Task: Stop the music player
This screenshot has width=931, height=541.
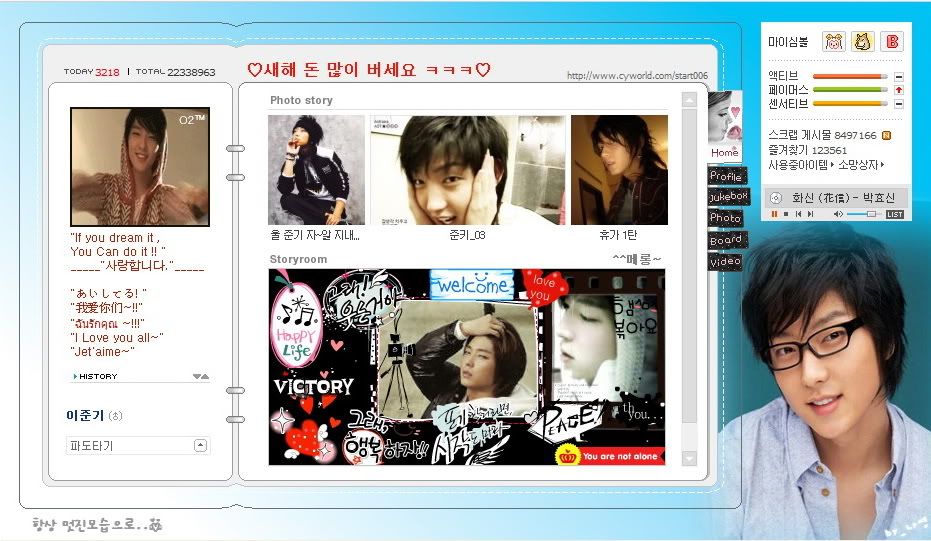Action: [786, 214]
